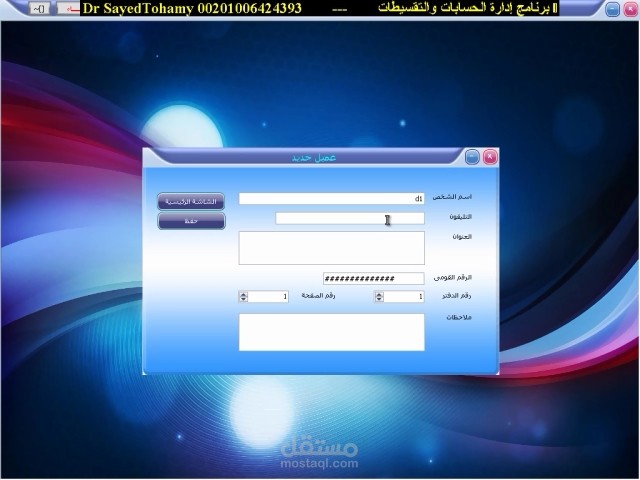Click the ~0 button in main title bar
The image size is (640, 480).
pos(40,9)
